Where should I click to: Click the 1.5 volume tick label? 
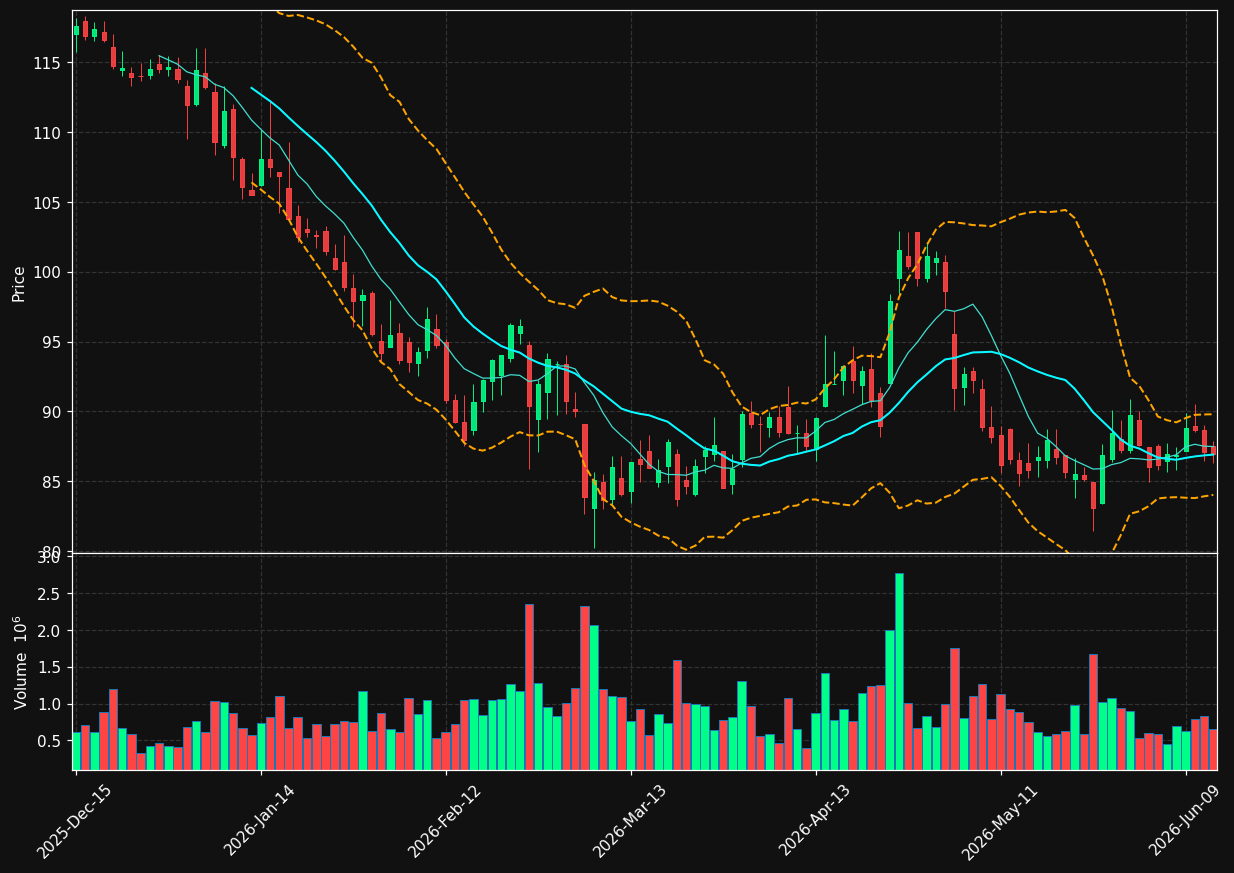(x=49, y=668)
